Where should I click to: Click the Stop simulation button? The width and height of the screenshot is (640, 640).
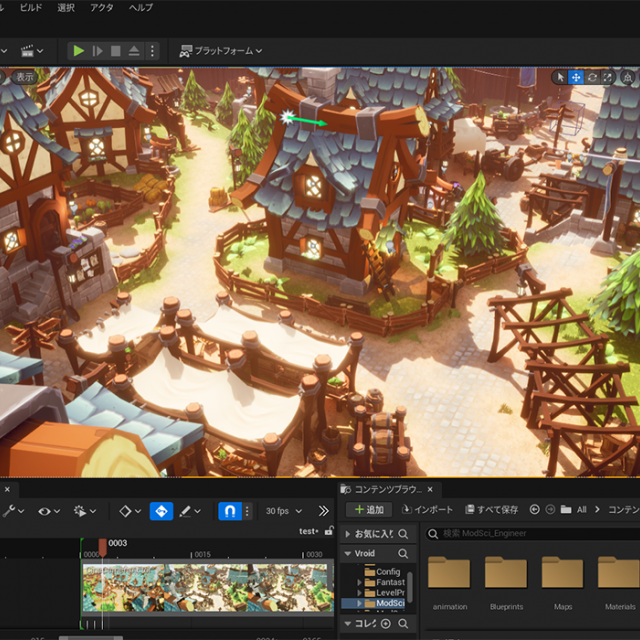(116, 50)
